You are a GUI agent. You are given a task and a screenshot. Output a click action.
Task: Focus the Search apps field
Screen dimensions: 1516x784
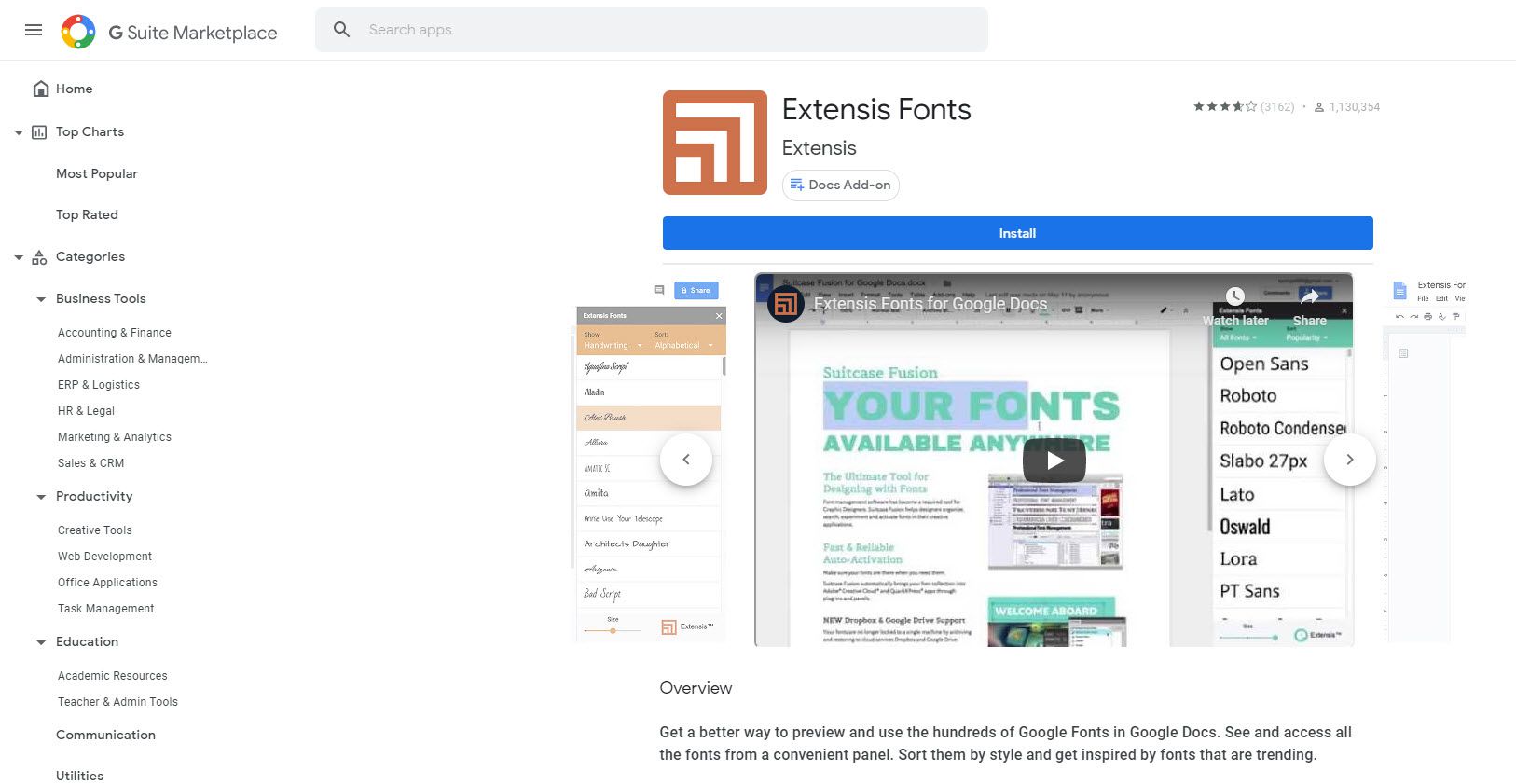tap(652, 30)
